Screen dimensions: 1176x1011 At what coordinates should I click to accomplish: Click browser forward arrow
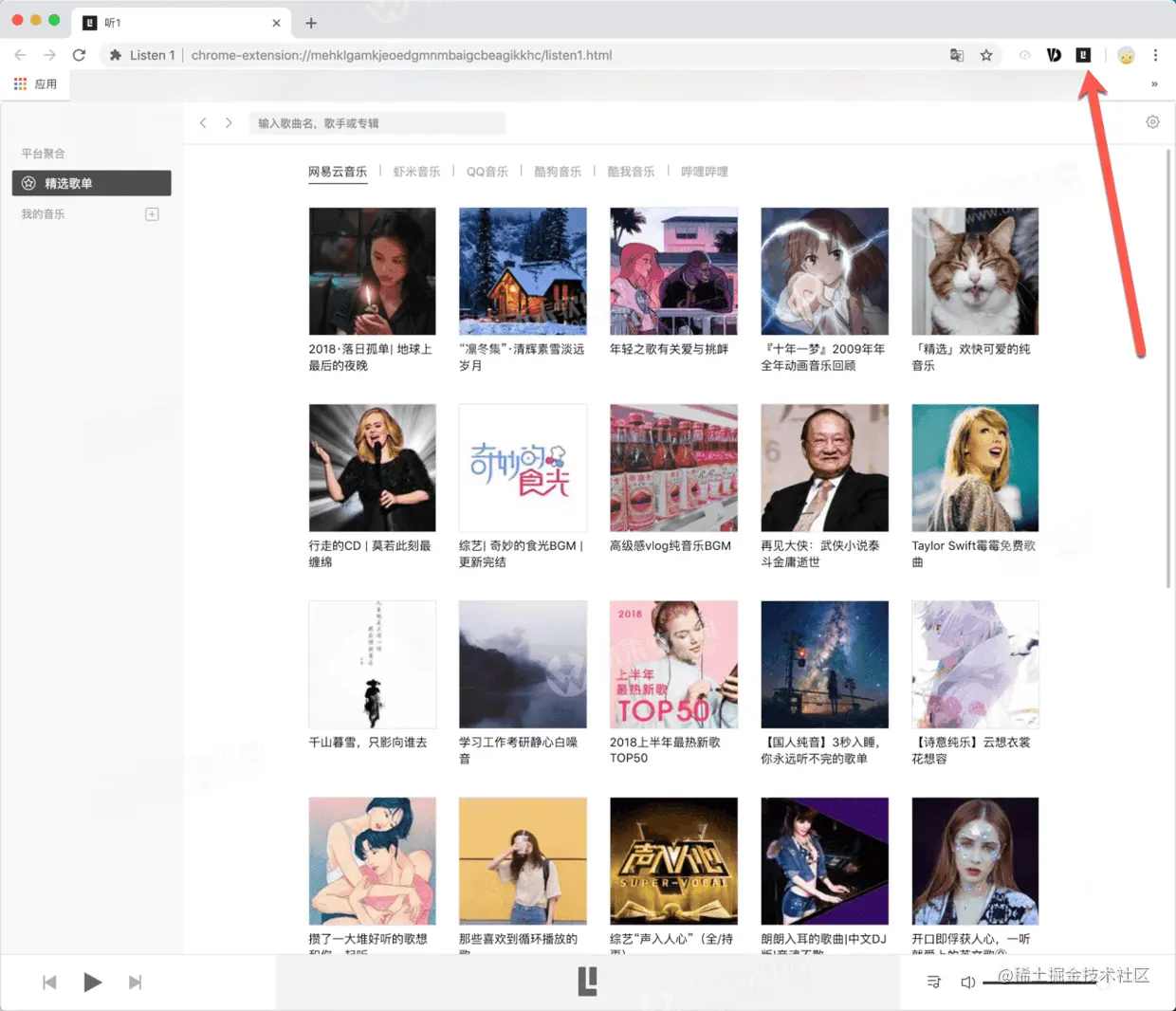pyautogui.click(x=50, y=55)
